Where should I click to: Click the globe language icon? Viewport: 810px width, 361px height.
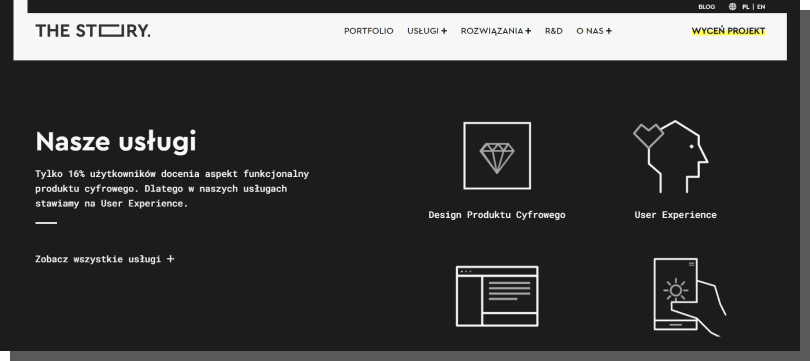click(732, 7)
